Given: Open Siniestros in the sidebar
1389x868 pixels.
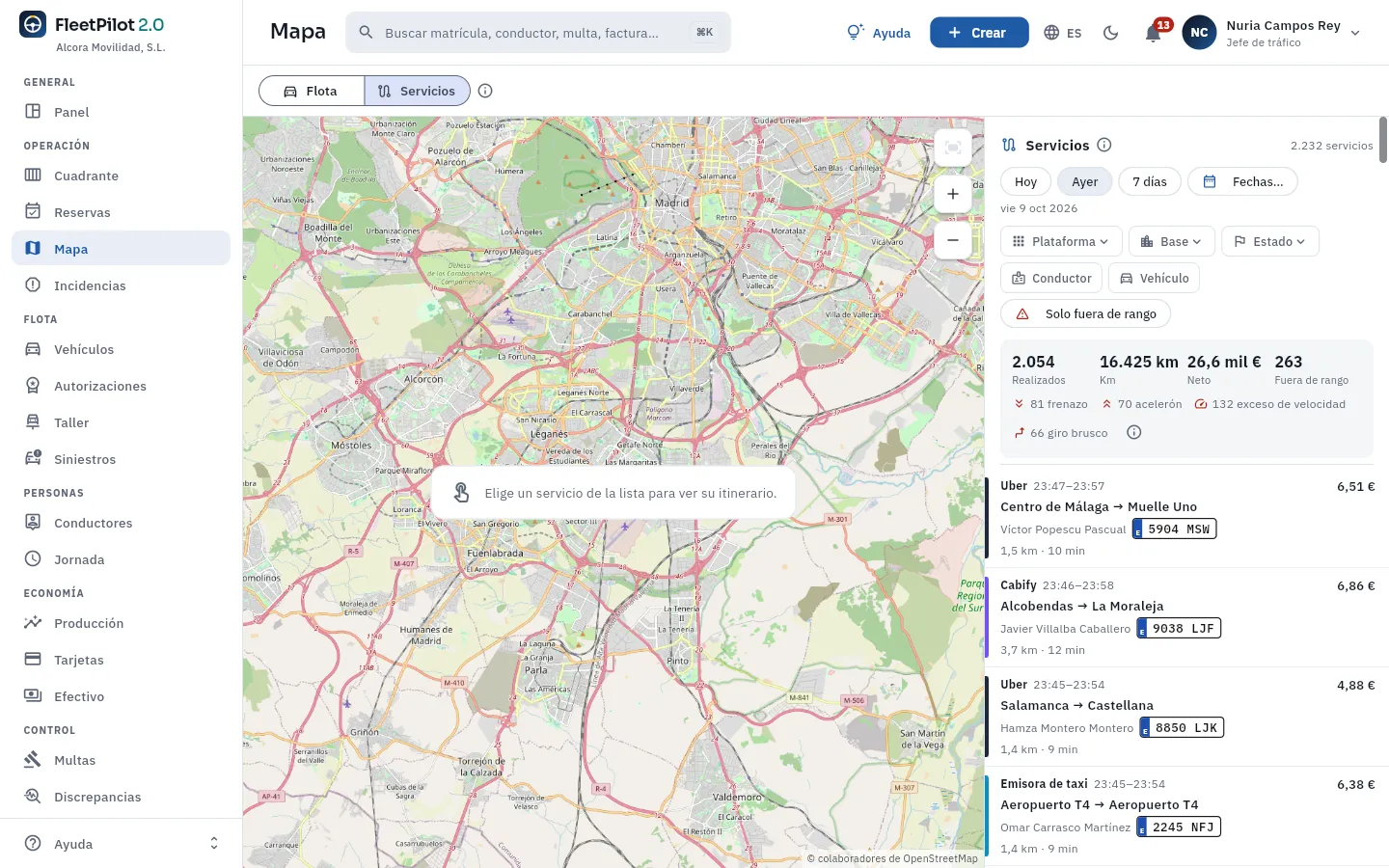Looking at the screenshot, I should tap(122, 459).
